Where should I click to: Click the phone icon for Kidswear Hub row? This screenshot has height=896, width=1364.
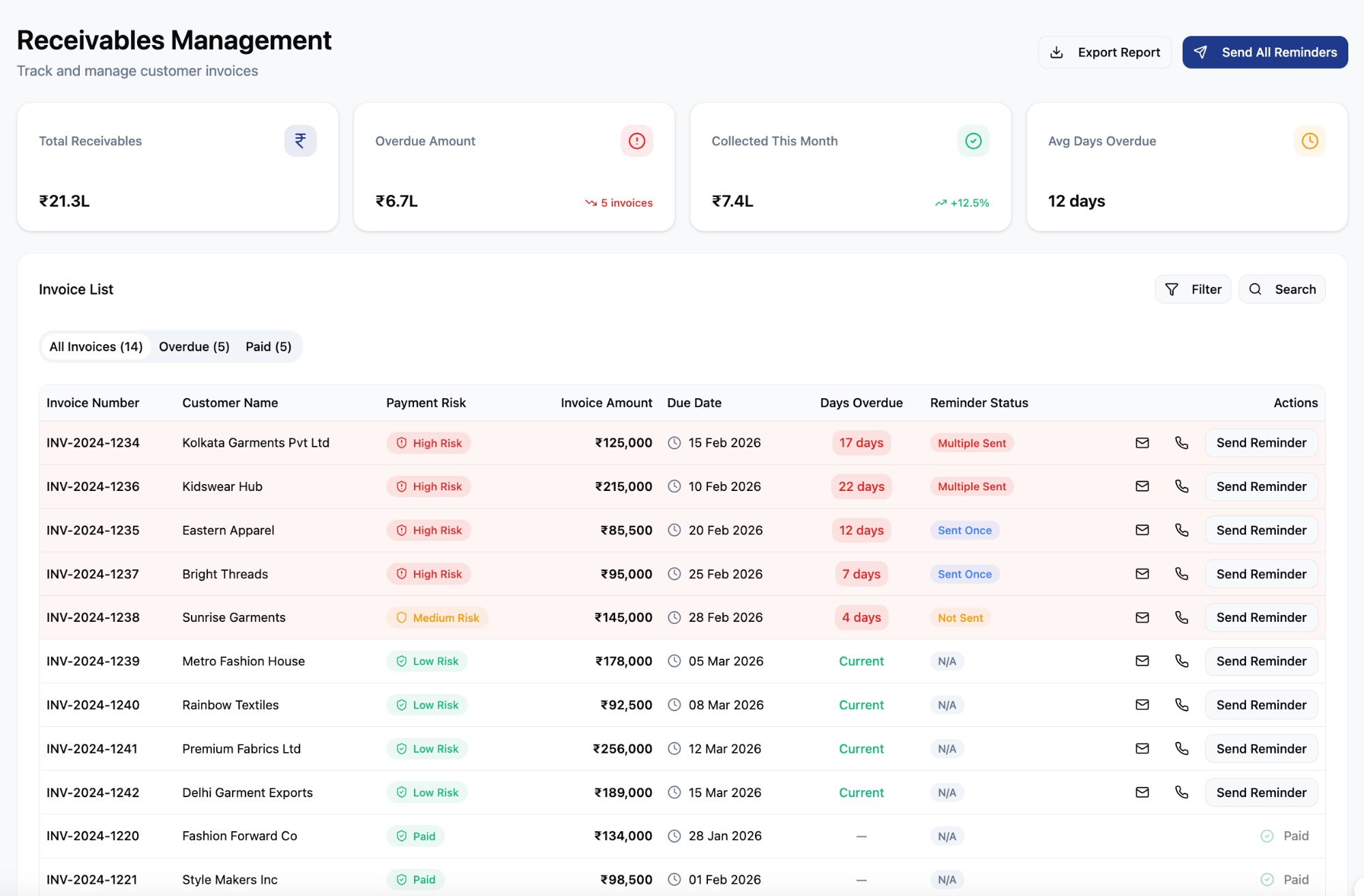[x=1182, y=486]
